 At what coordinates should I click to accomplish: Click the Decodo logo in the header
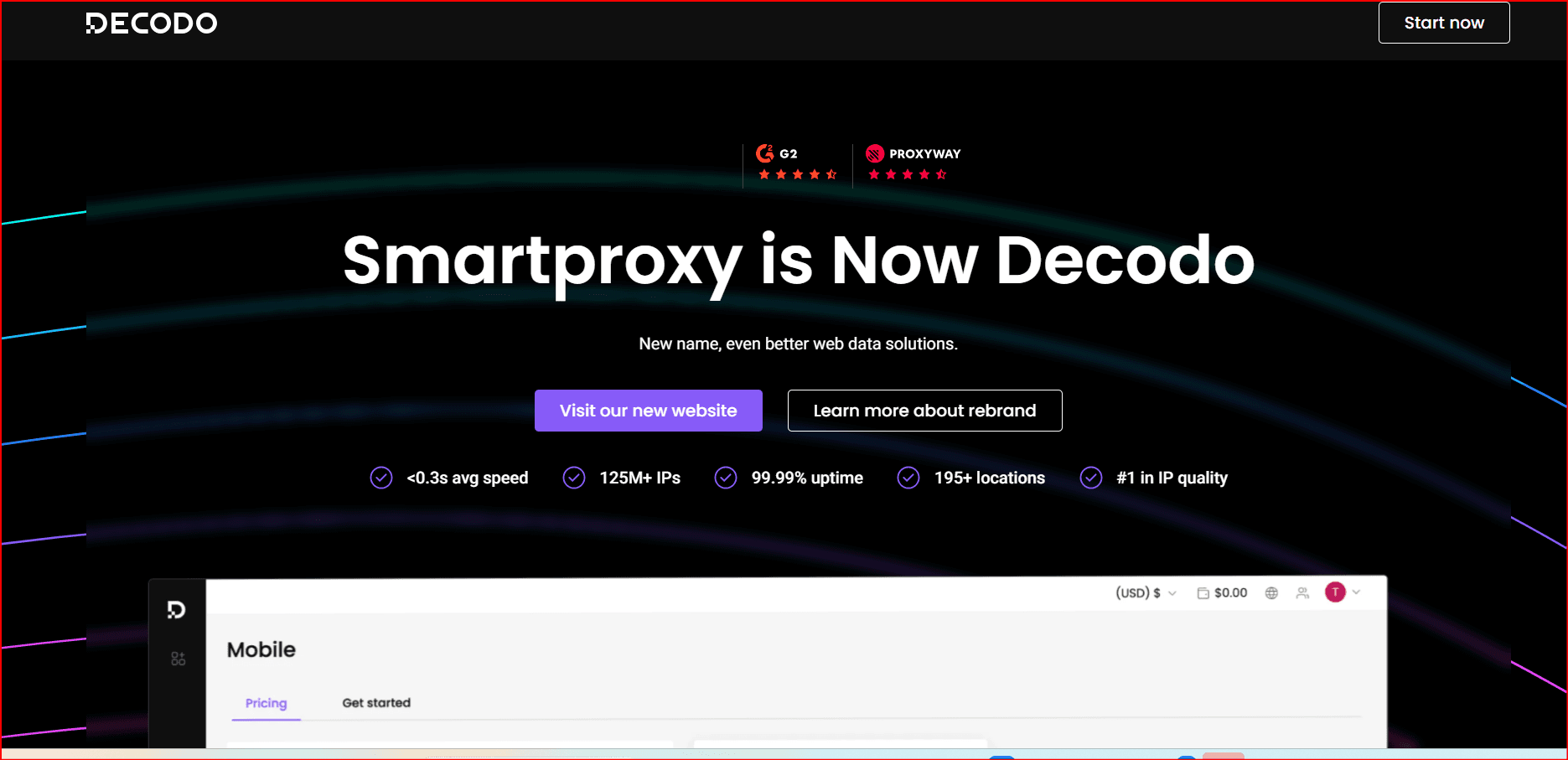[x=152, y=23]
